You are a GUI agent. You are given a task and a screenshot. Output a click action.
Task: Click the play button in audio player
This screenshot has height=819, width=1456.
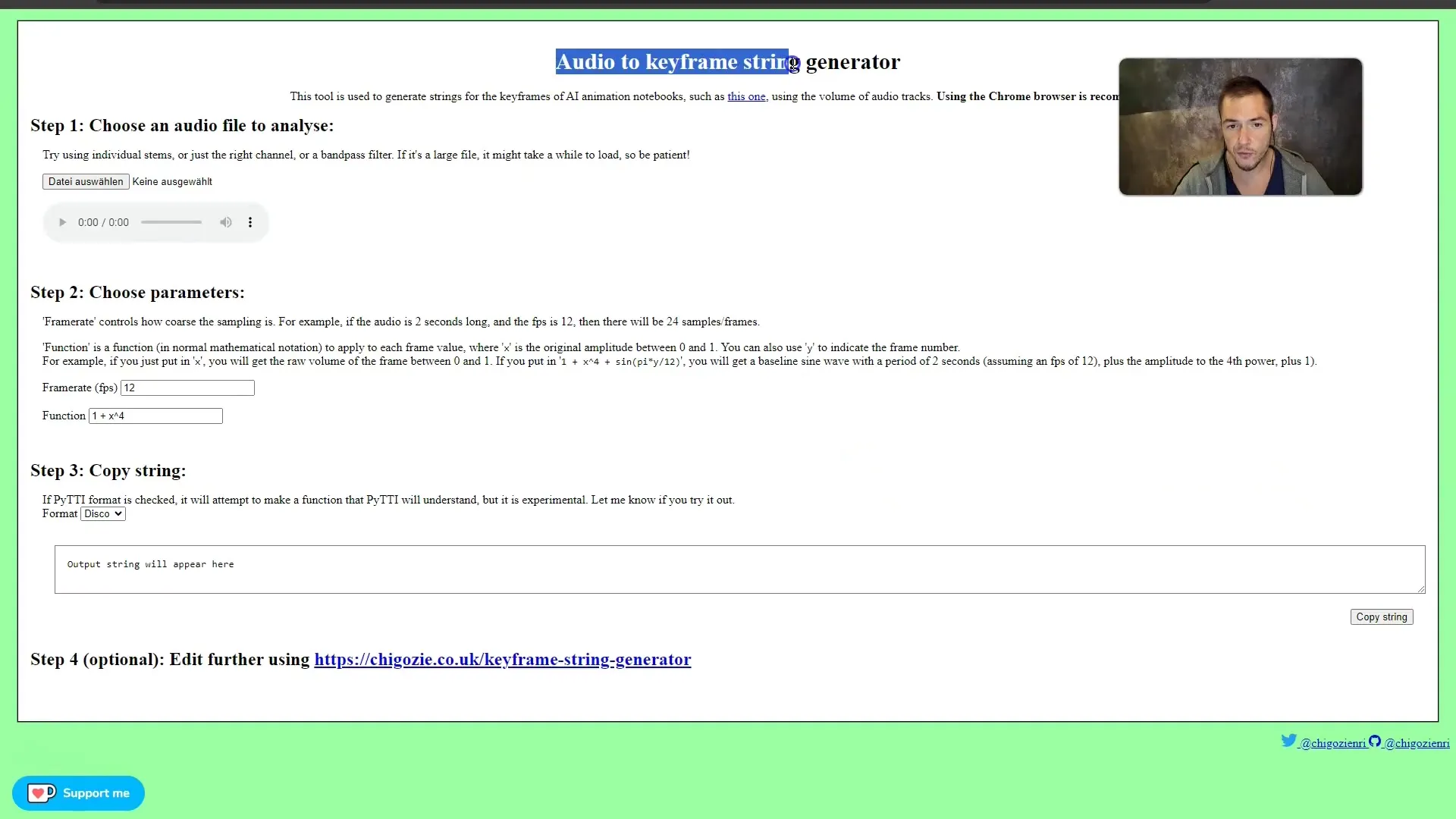pyautogui.click(x=62, y=222)
